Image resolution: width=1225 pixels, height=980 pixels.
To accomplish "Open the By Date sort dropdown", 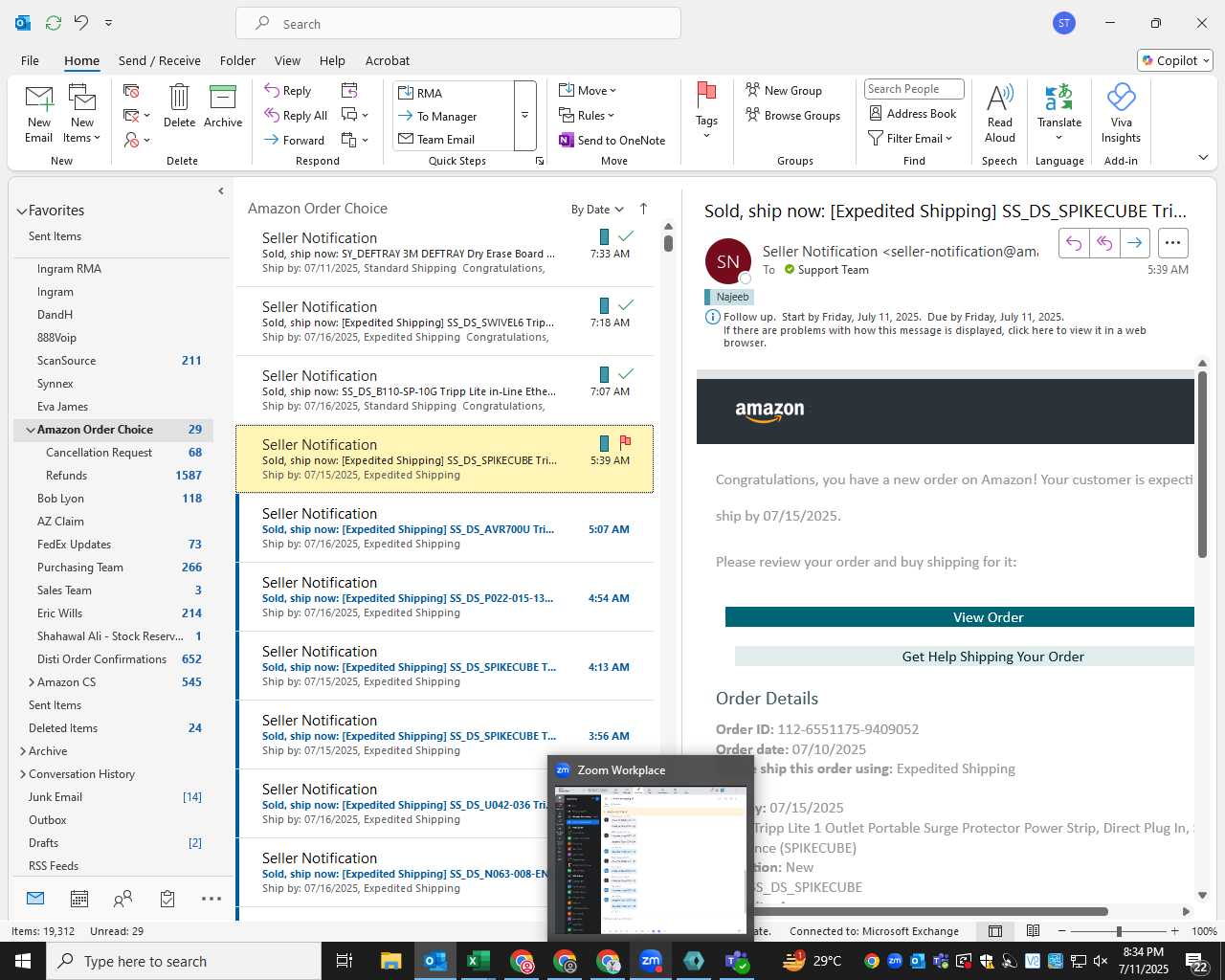I will tap(597, 210).
